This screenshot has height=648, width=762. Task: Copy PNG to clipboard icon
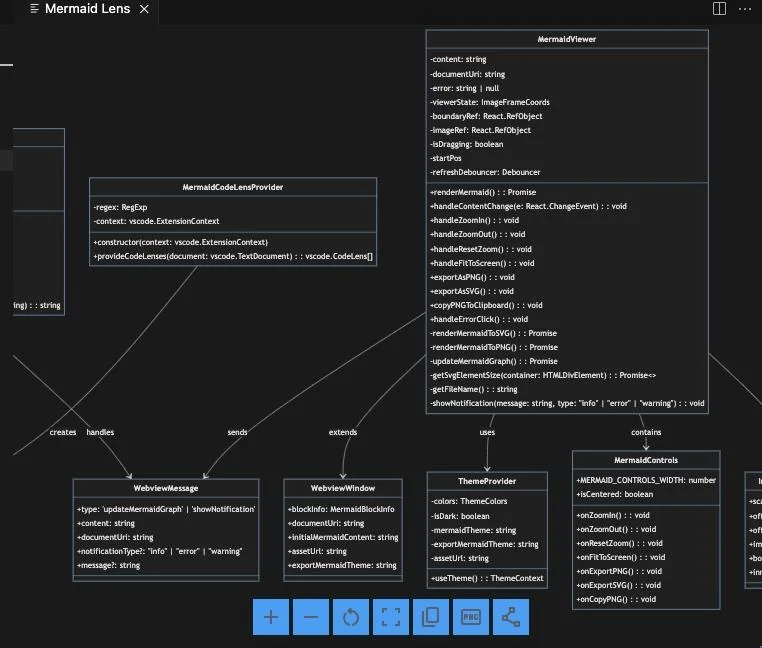coord(431,617)
